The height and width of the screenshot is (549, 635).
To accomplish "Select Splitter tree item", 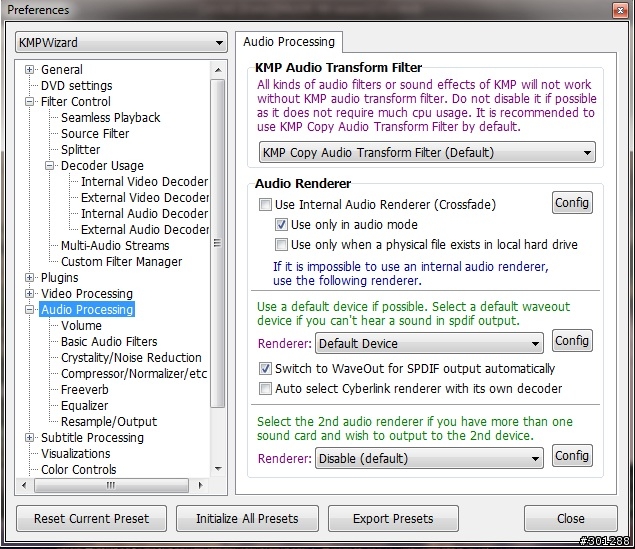I will 81,150.
